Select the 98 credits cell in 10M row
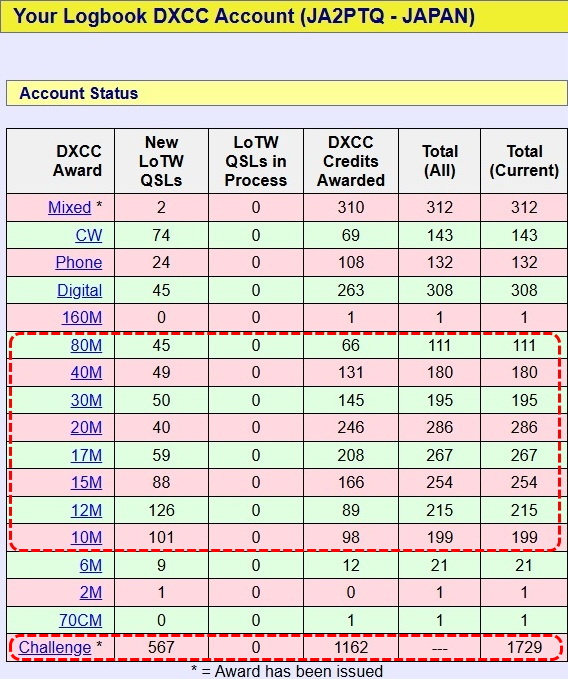568x679 pixels. [351, 537]
